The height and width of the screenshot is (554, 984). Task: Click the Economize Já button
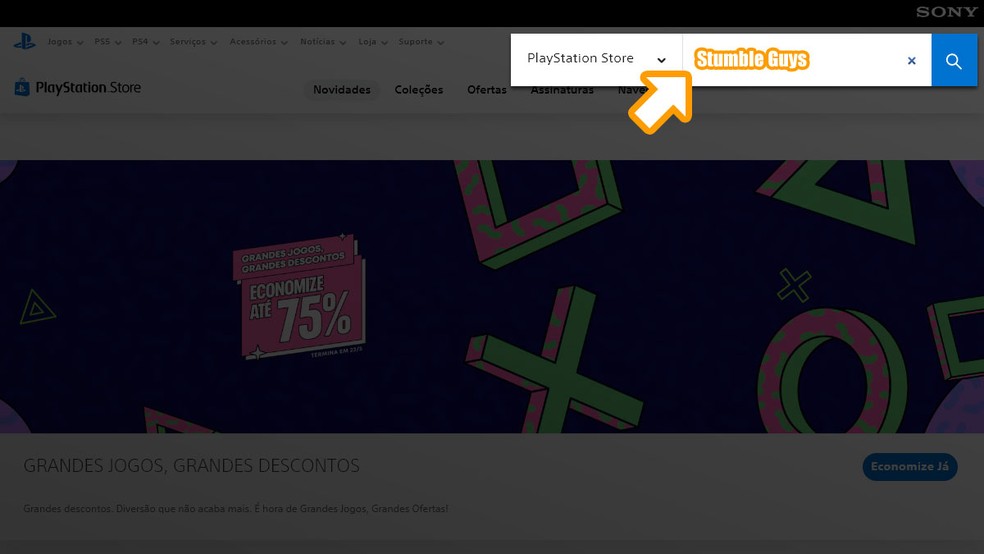pyautogui.click(x=909, y=467)
